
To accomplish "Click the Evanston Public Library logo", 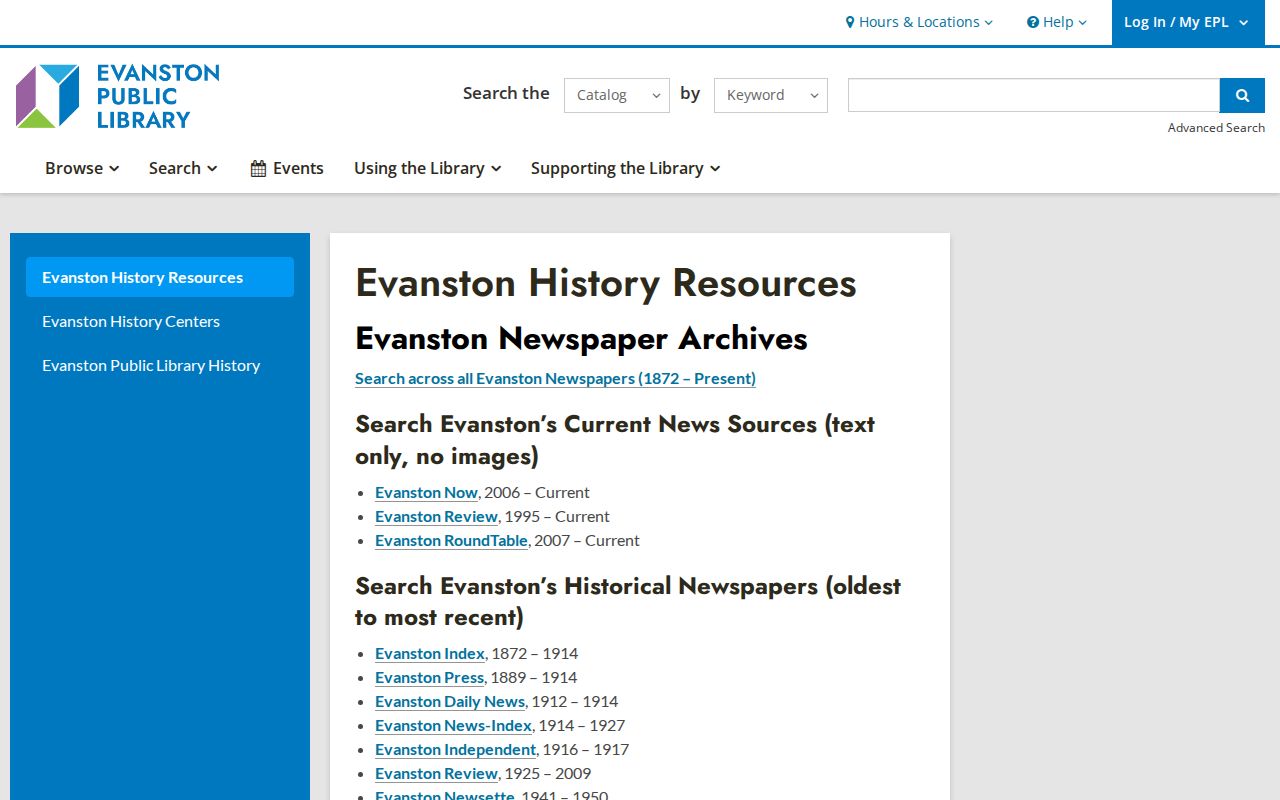I will (118, 96).
